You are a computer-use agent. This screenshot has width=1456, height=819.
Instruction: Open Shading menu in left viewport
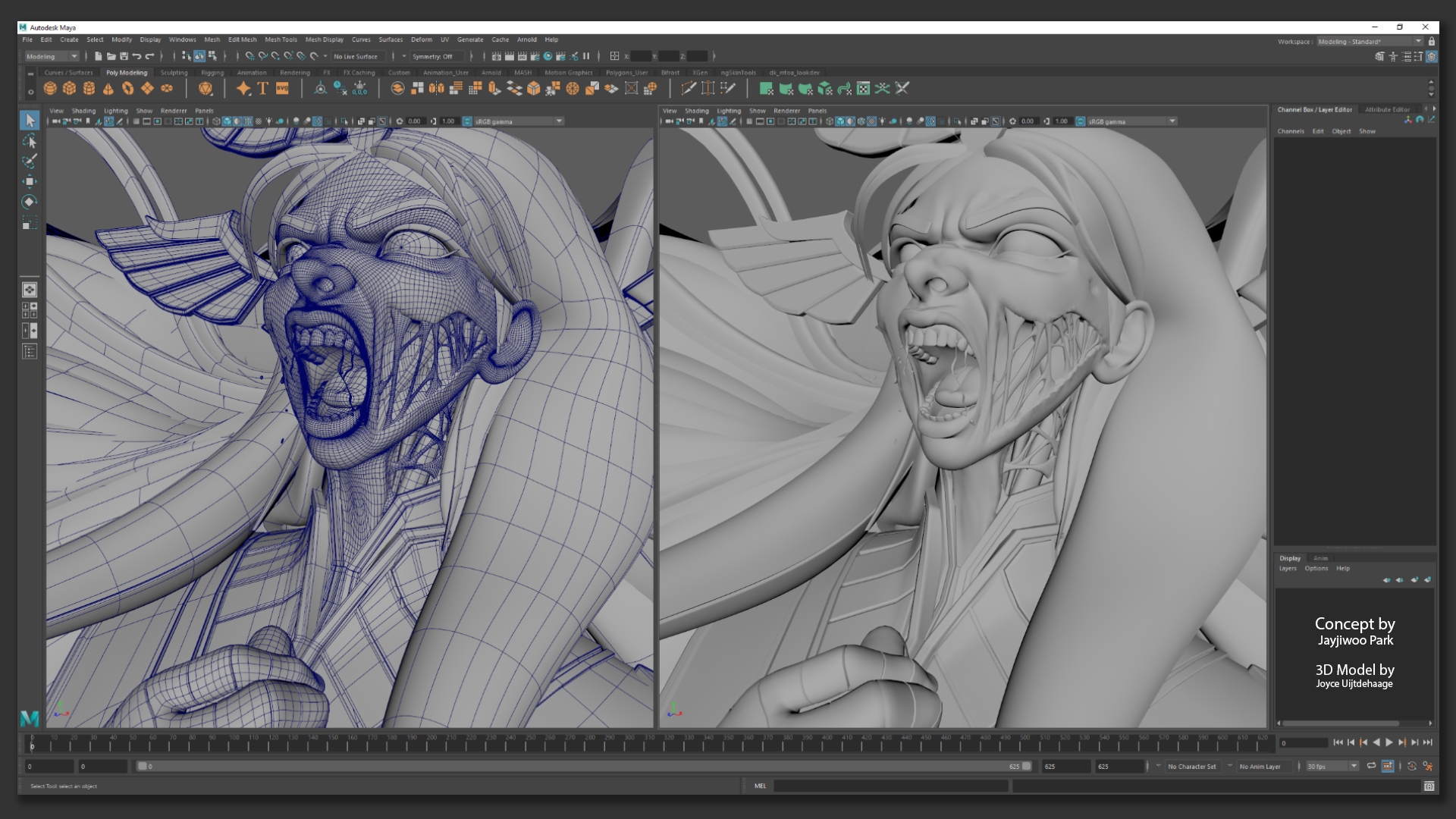(83, 111)
